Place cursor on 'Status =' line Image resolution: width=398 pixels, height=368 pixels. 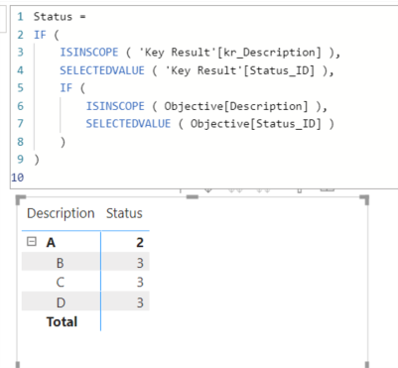point(60,17)
